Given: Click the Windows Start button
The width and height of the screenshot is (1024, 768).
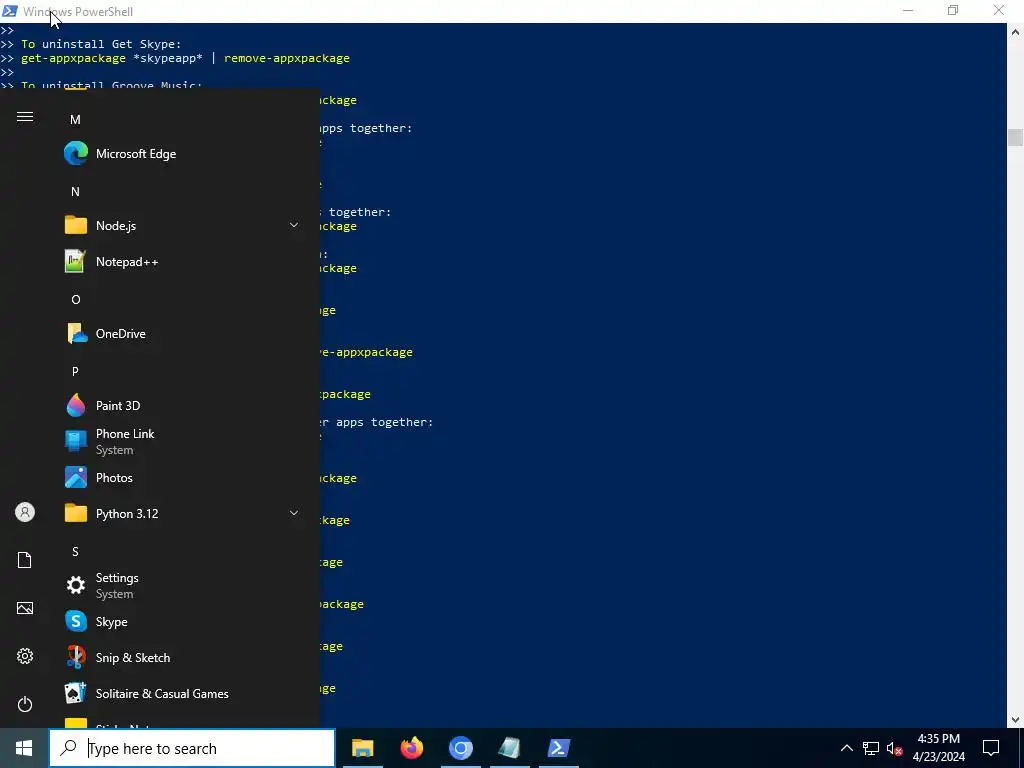Looking at the screenshot, I should point(24,748).
